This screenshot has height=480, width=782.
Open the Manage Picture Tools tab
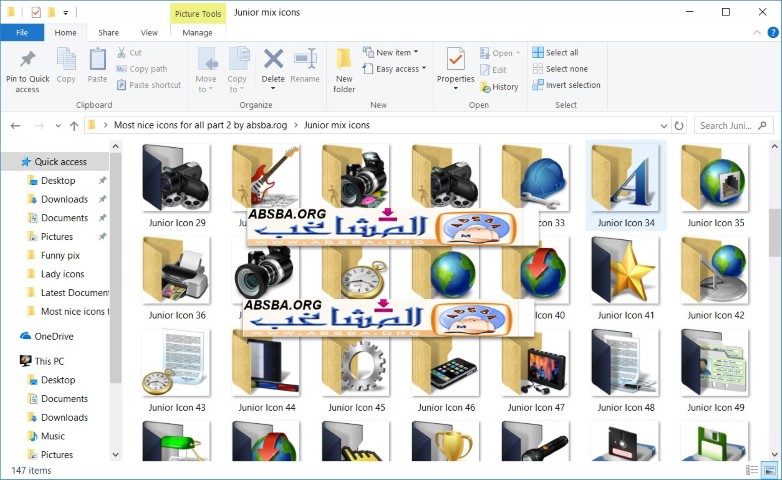point(197,32)
